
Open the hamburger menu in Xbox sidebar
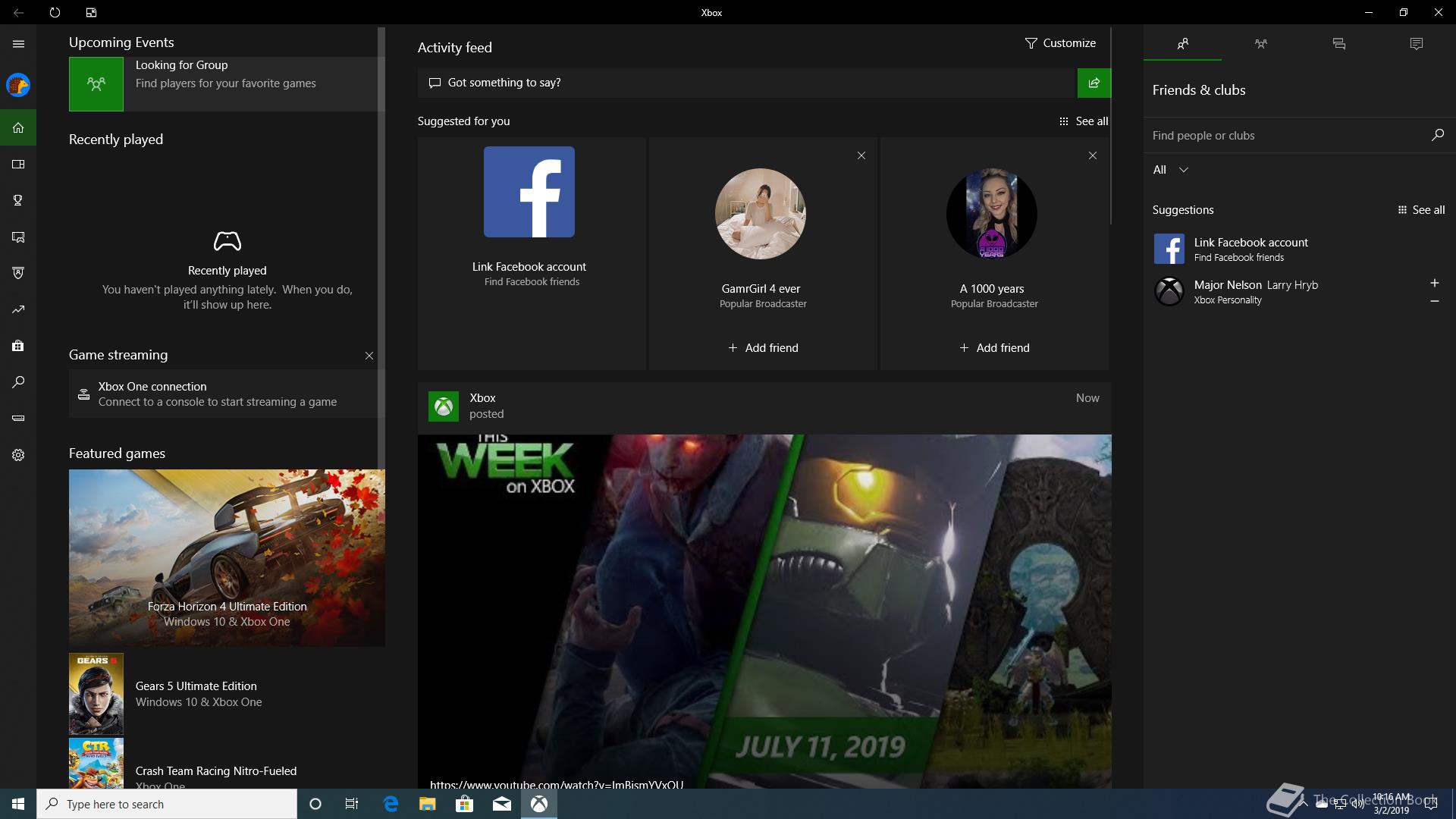point(18,44)
